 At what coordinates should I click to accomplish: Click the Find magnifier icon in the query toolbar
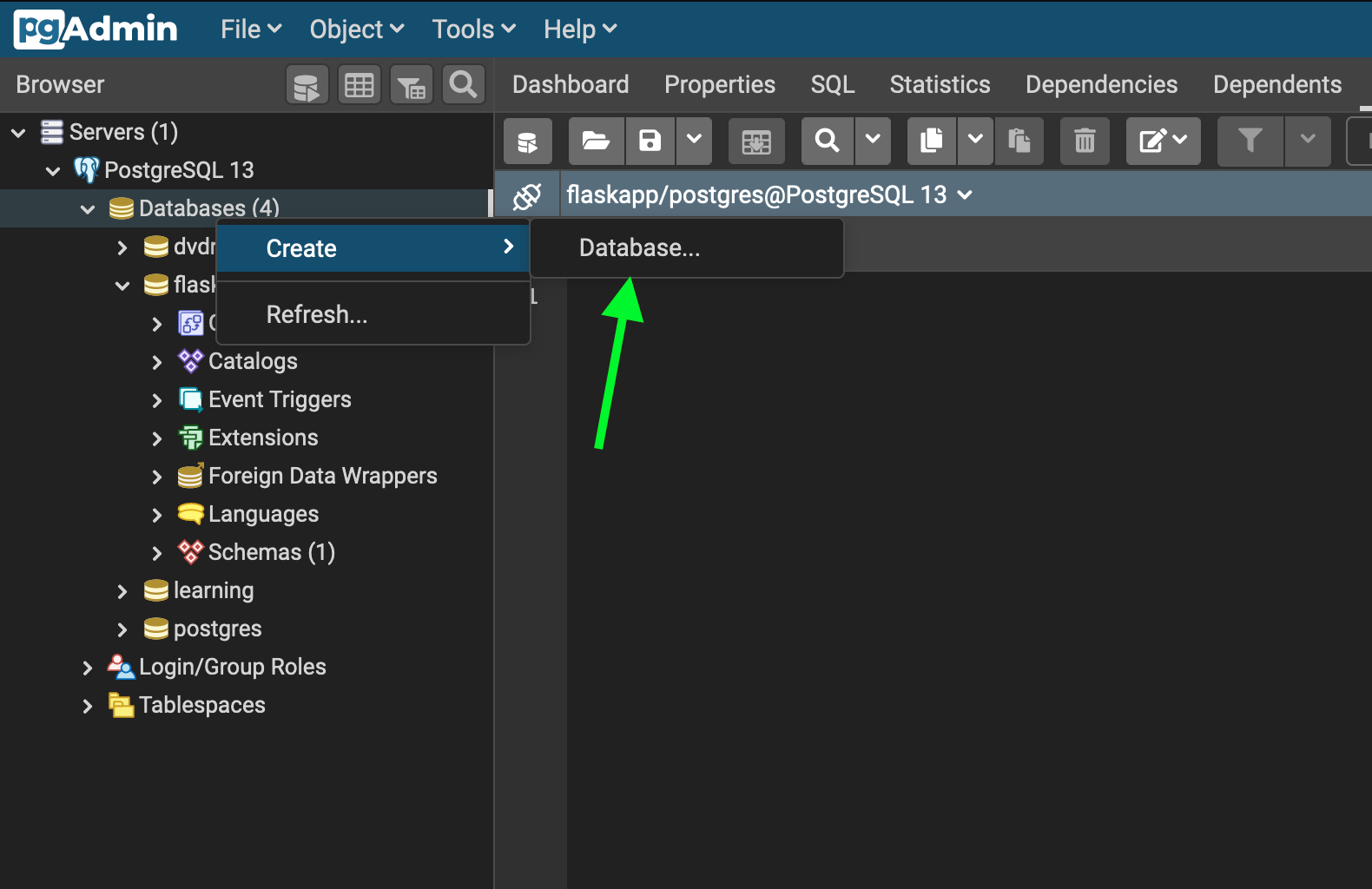point(828,141)
